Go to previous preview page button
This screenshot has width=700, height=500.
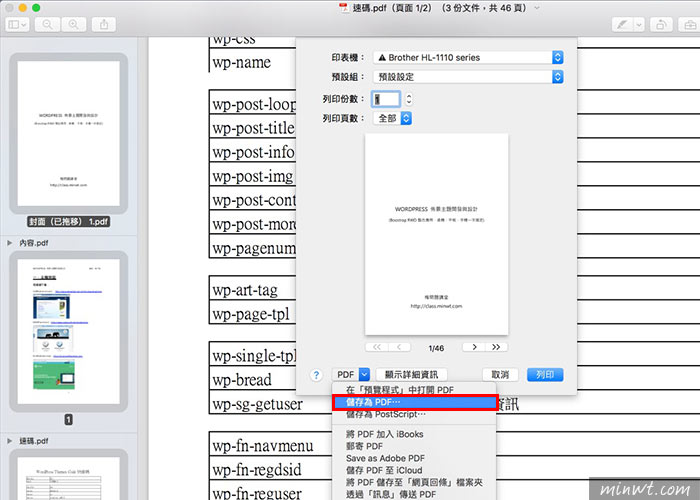point(400,347)
